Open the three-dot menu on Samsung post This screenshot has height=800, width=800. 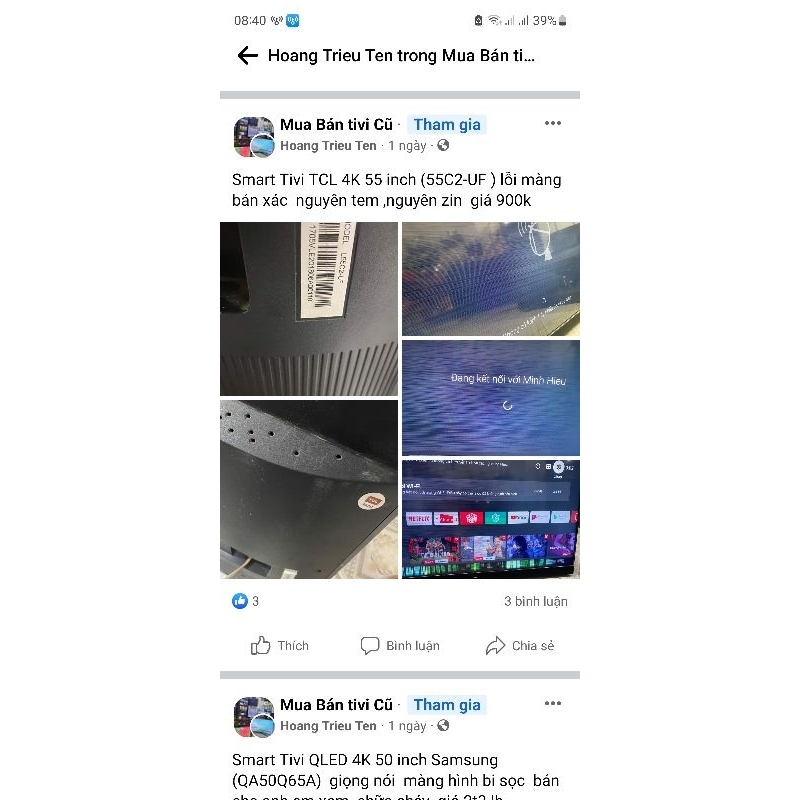point(553,704)
